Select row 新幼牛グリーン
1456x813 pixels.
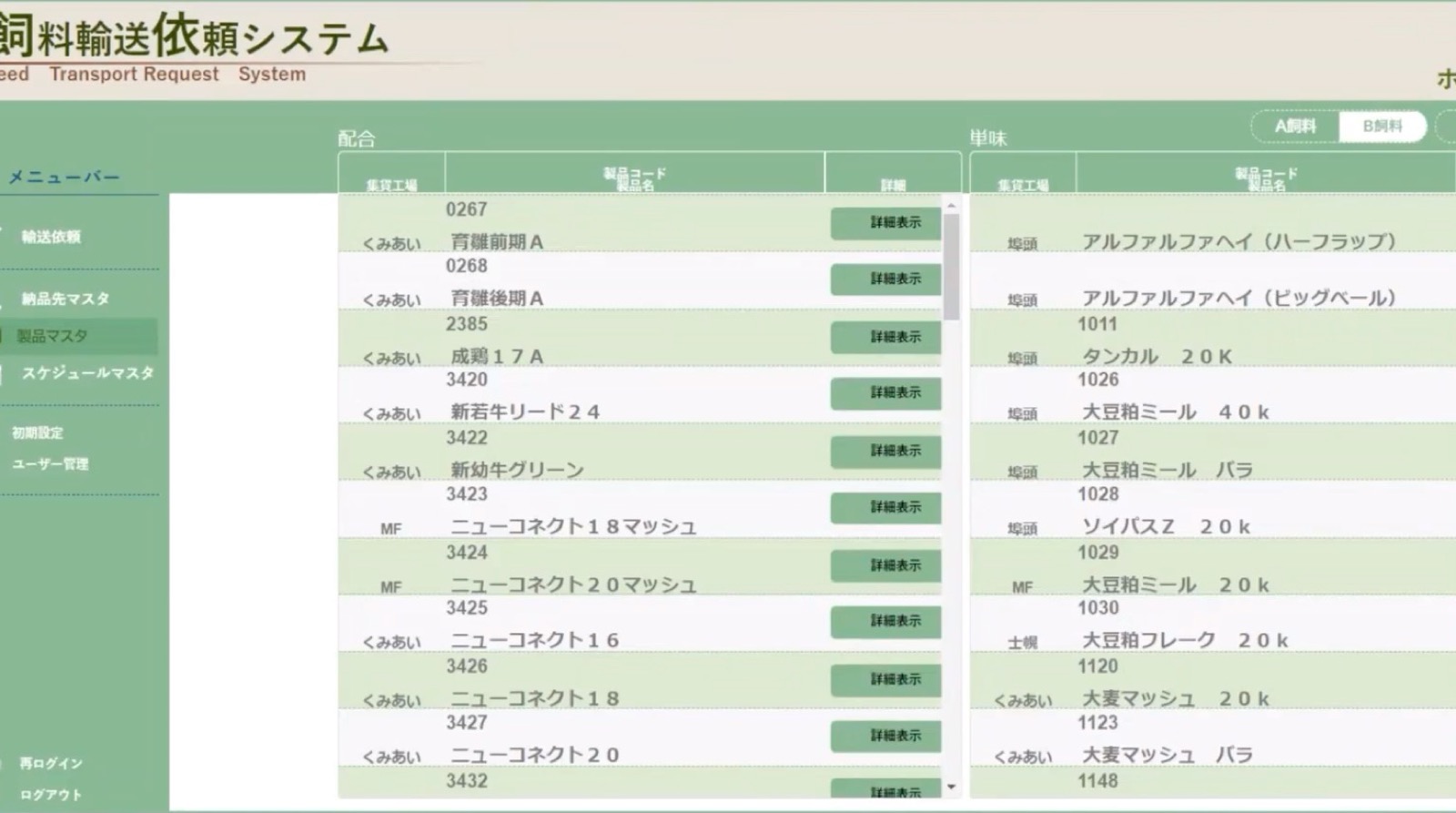[x=640, y=452]
